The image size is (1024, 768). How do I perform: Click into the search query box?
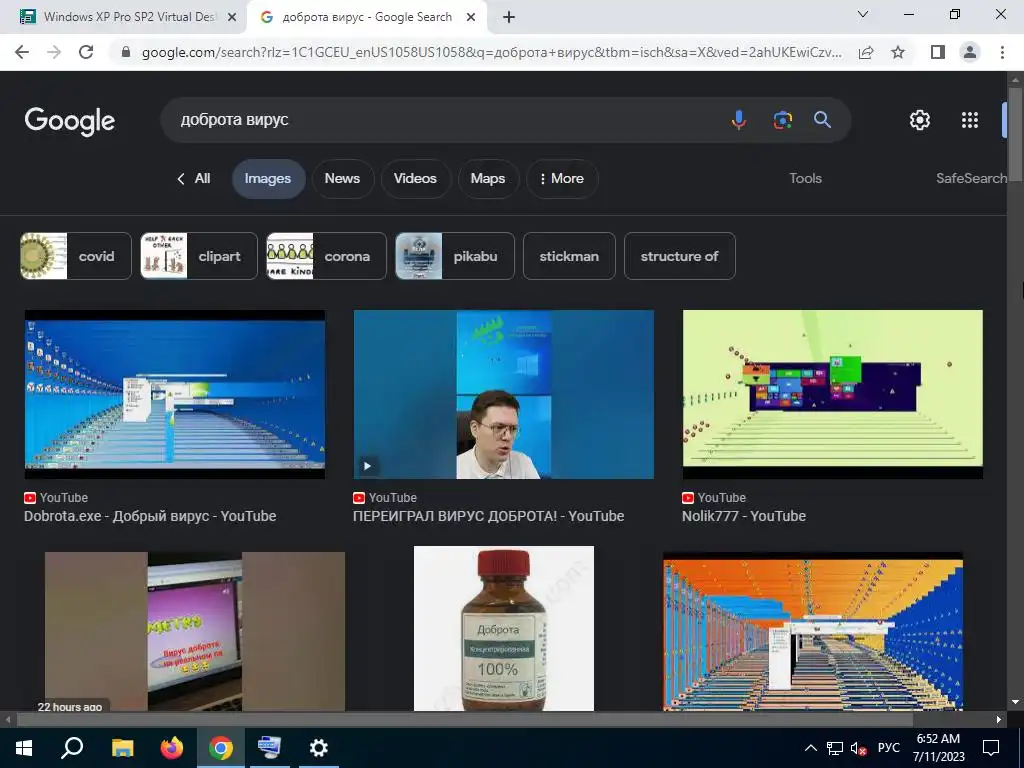click(444, 120)
